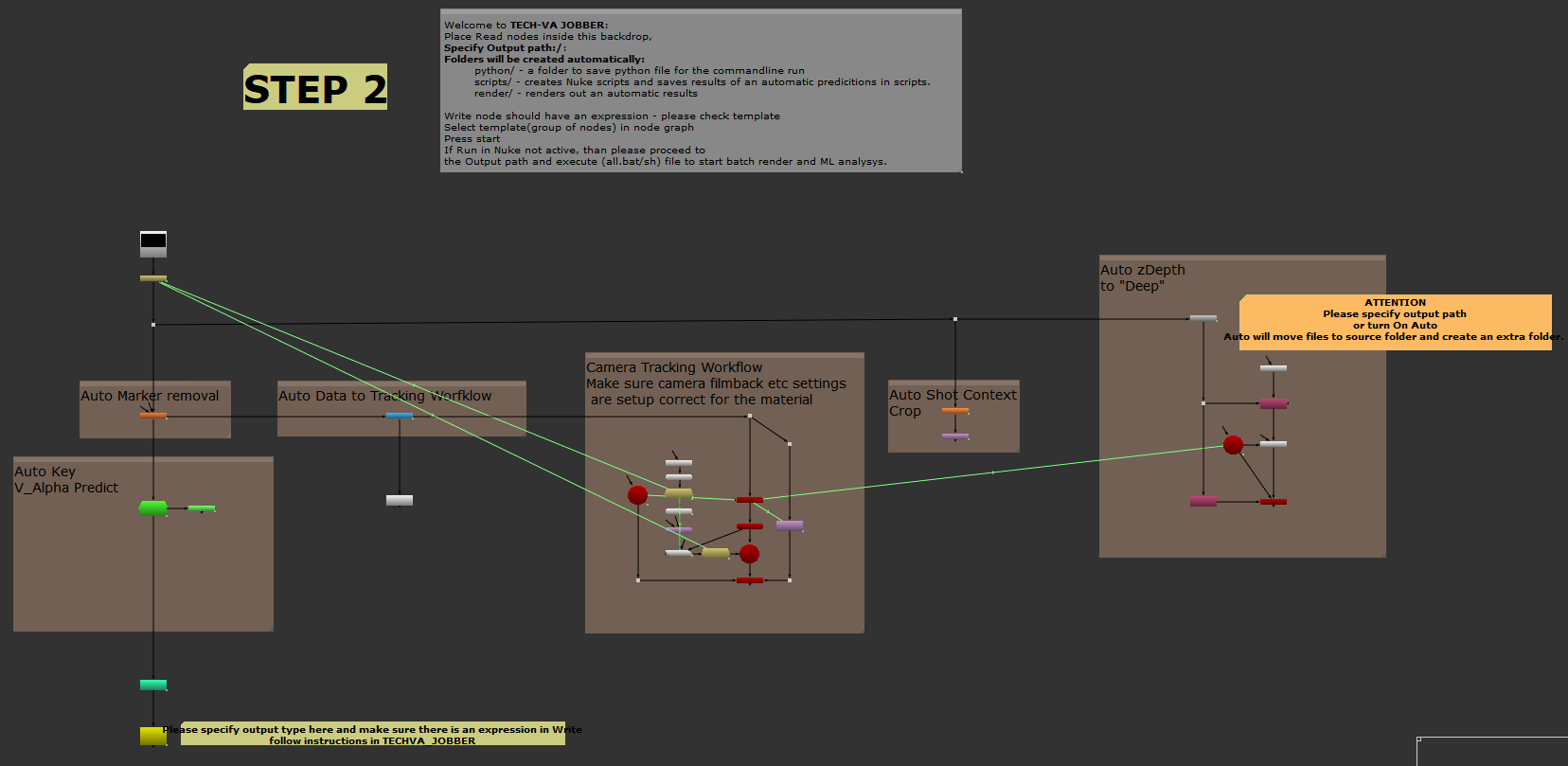Click the orange node in Auto Marker removal
This screenshot has height=766, width=1568.
(153, 415)
